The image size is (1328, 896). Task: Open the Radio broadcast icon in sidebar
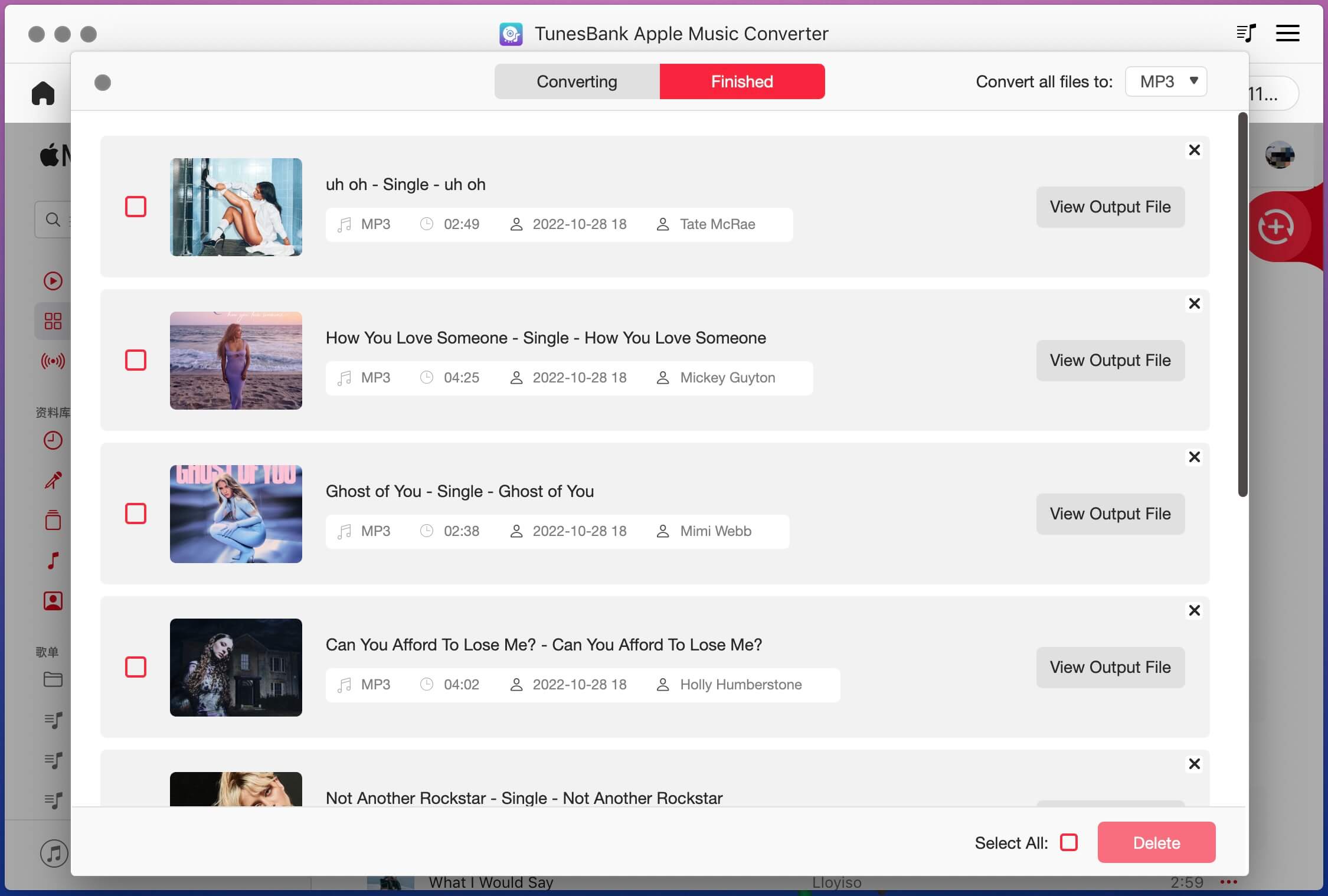tap(53, 361)
